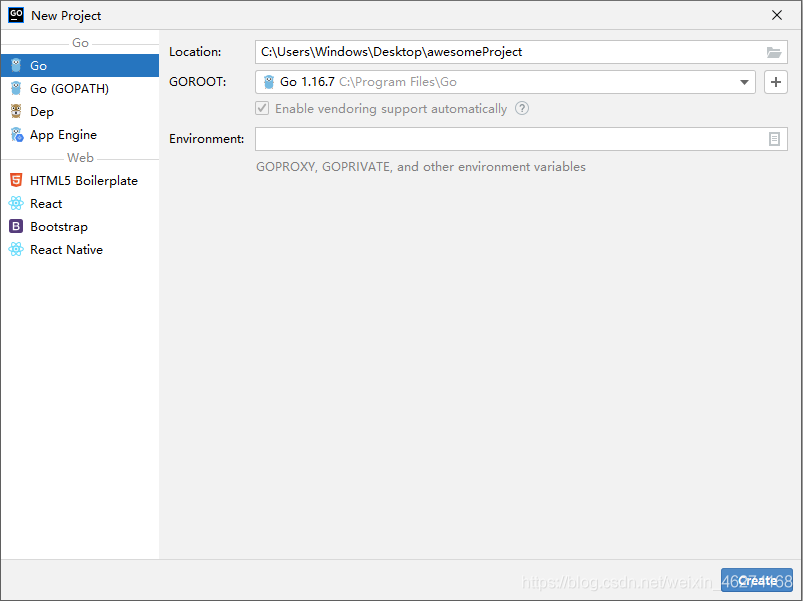
Task: Open the Go 1.16.7 SDK combo box
Action: click(500, 82)
